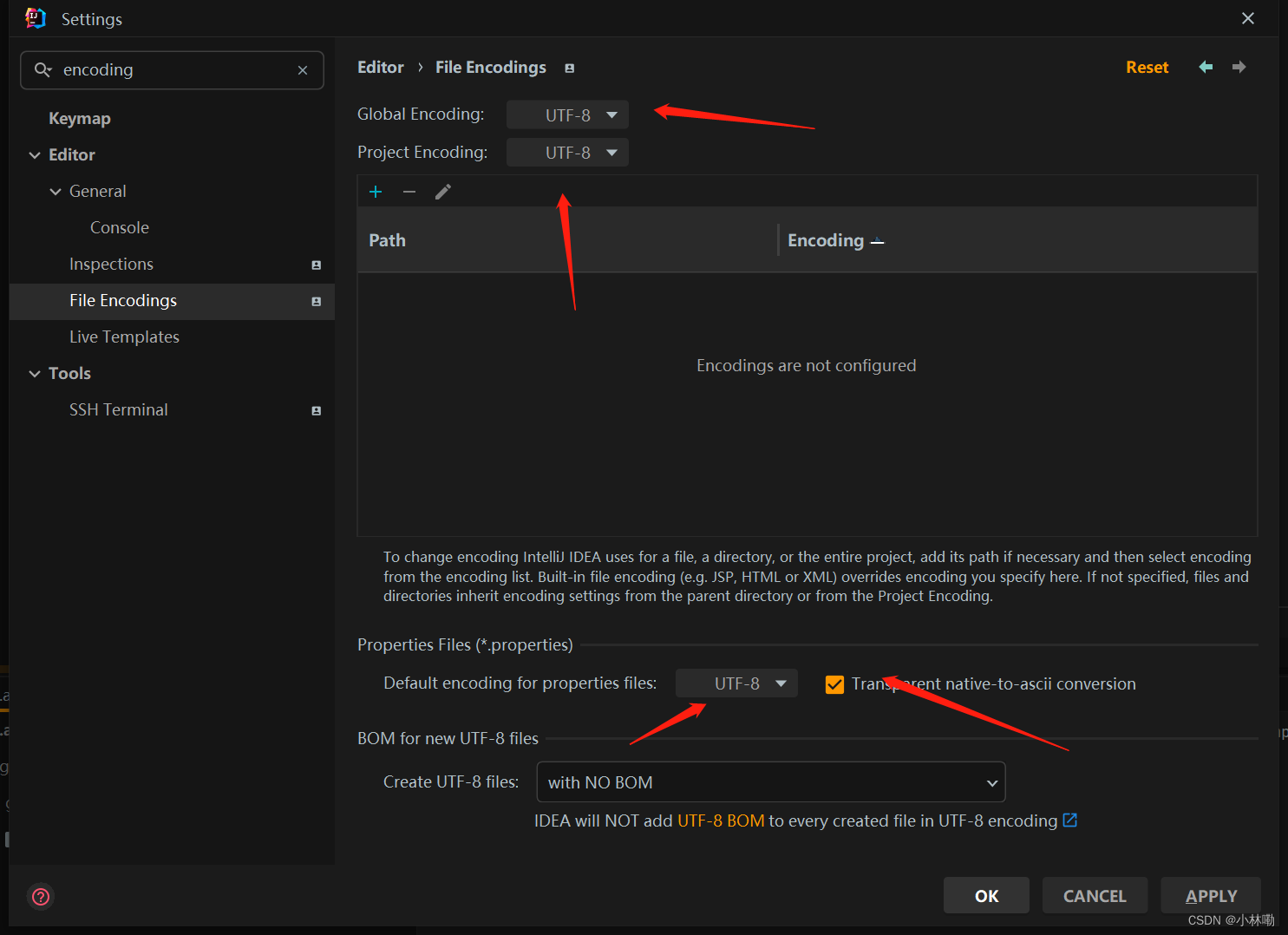Viewport: 1288px width, 935px height.
Task: Click the IntelliJ logo in the title bar
Action: [x=36, y=18]
